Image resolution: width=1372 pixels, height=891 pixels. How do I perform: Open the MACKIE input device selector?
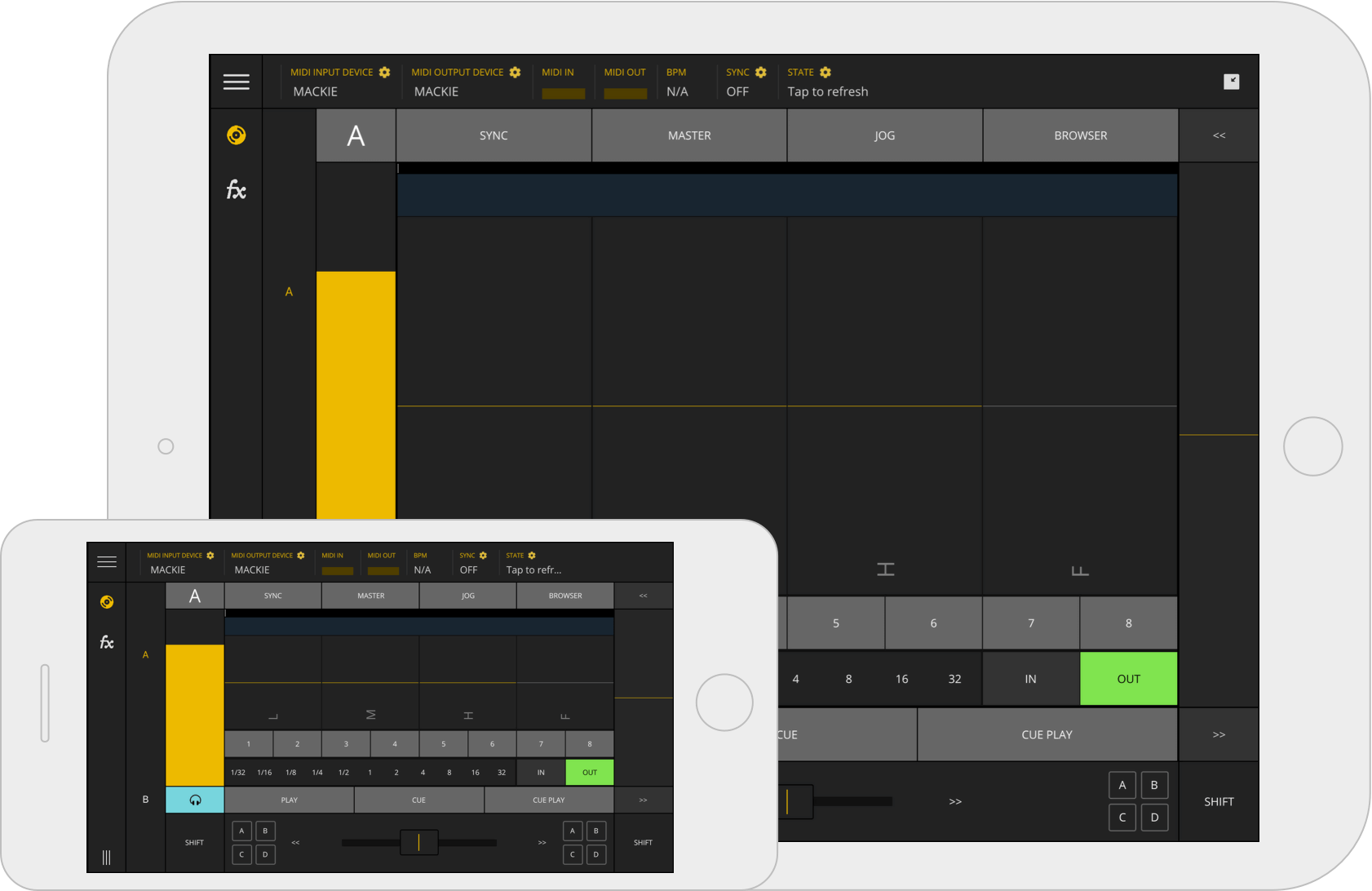tap(316, 91)
